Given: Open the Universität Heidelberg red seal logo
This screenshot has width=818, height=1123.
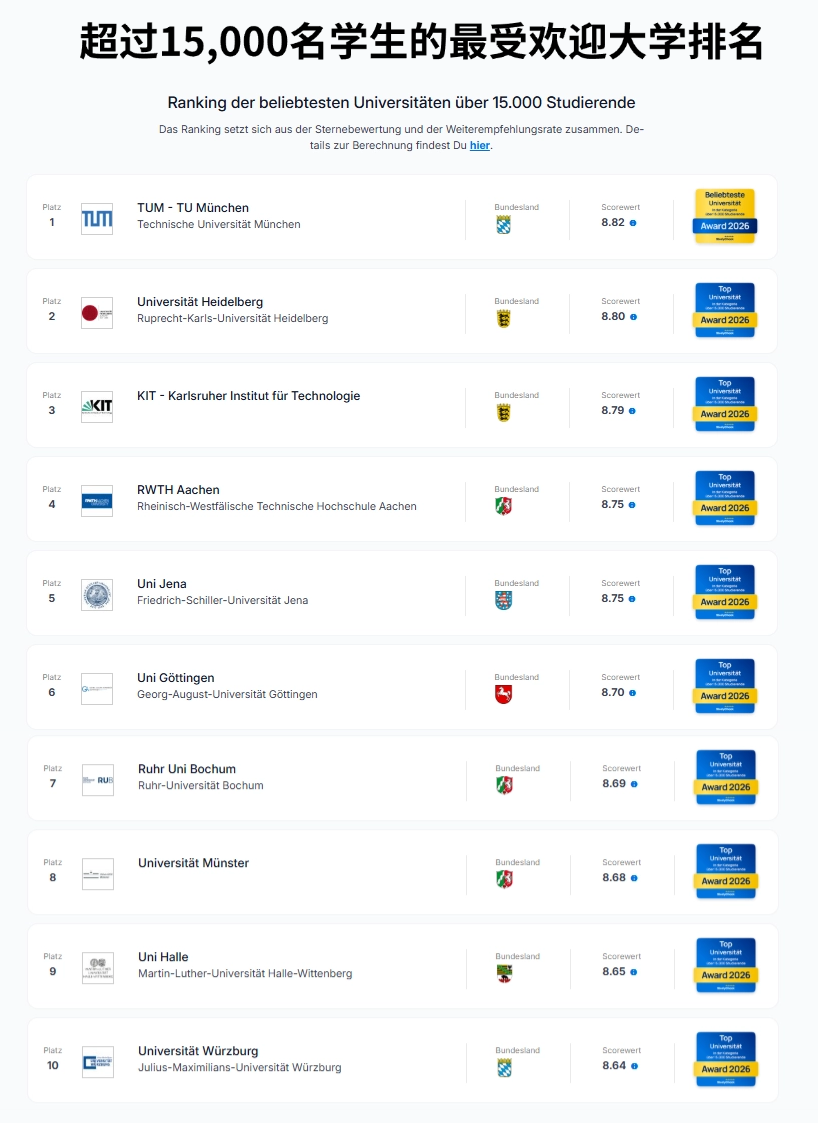Looking at the screenshot, I should (x=97, y=313).
